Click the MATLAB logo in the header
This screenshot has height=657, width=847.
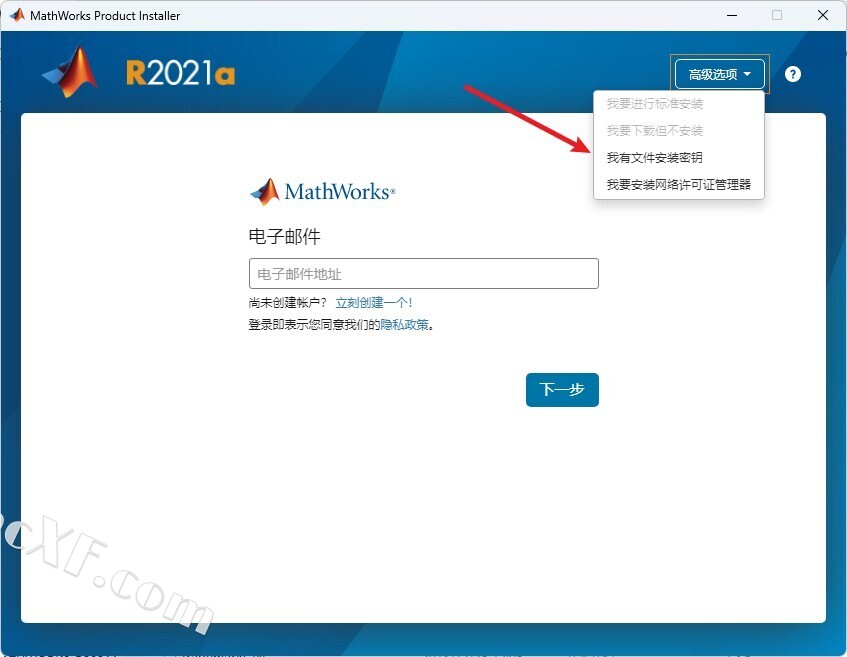[x=70, y=72]
